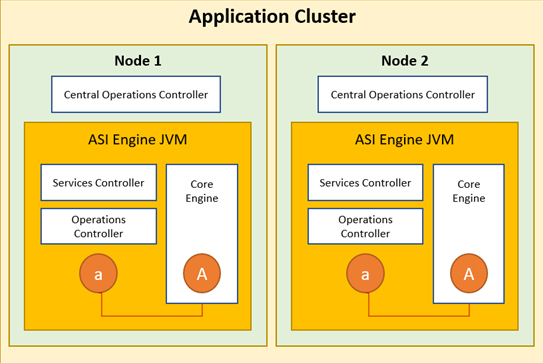Click connector line between a and A in Node 2

coord(419,316)
